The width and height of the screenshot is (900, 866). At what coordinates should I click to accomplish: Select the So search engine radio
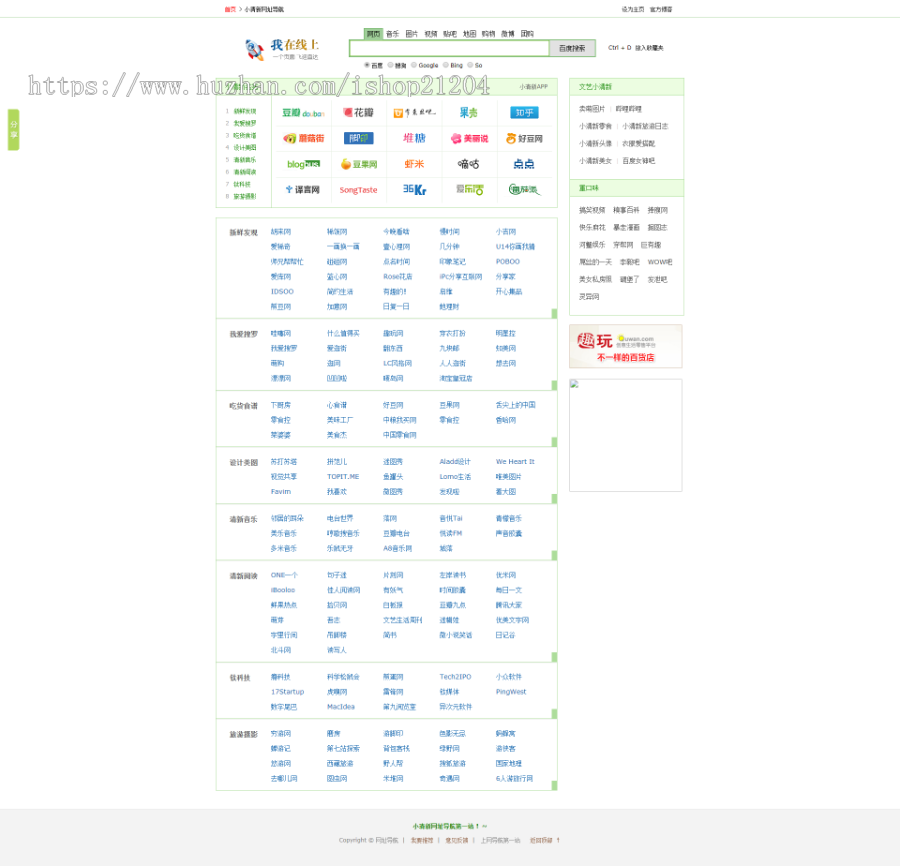coord(470,65)
